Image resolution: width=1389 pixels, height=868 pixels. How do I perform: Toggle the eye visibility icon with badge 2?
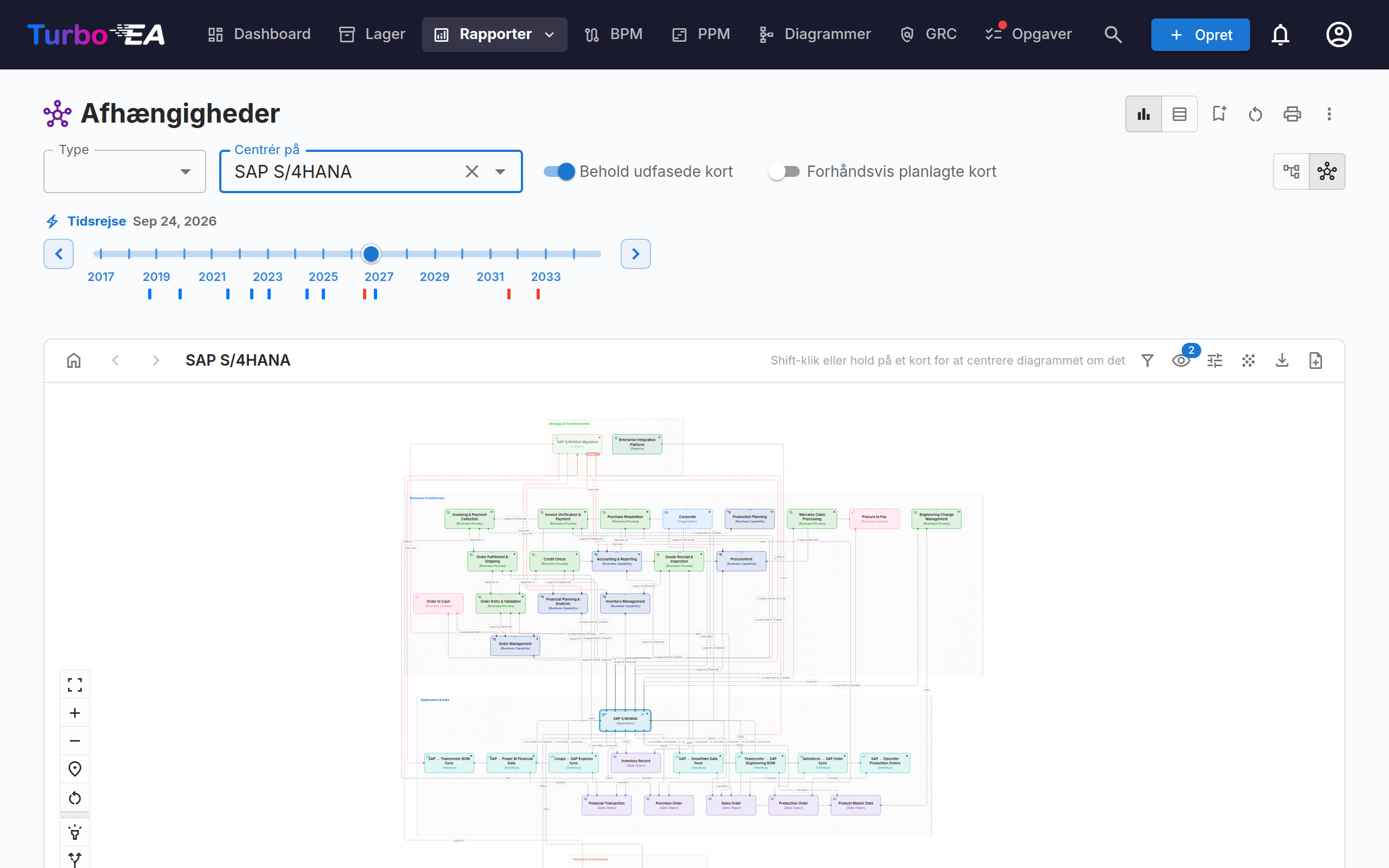tap(1181, 361)
